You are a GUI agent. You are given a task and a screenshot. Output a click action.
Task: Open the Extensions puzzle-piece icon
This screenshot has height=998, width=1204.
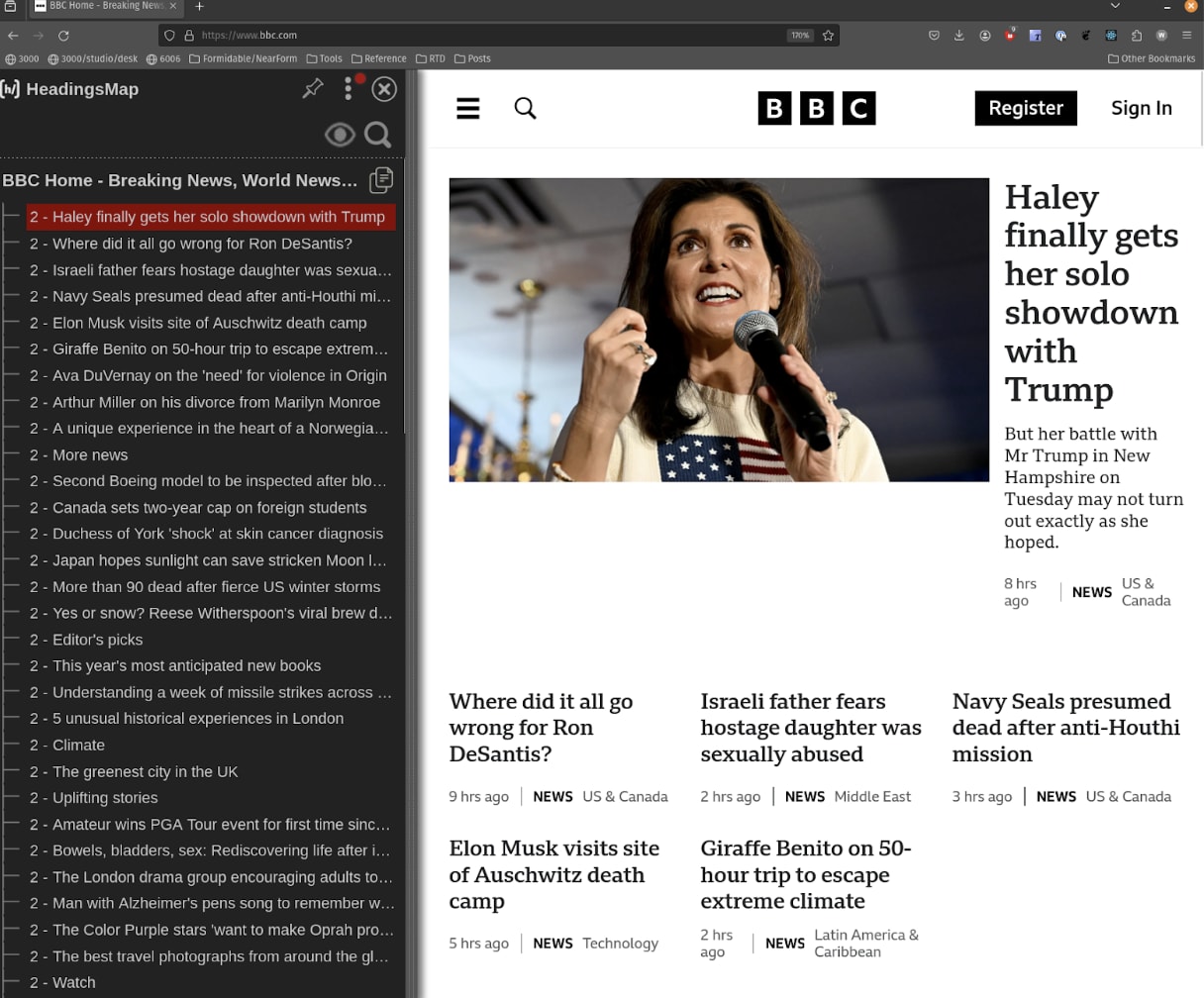pos(1137,36)
